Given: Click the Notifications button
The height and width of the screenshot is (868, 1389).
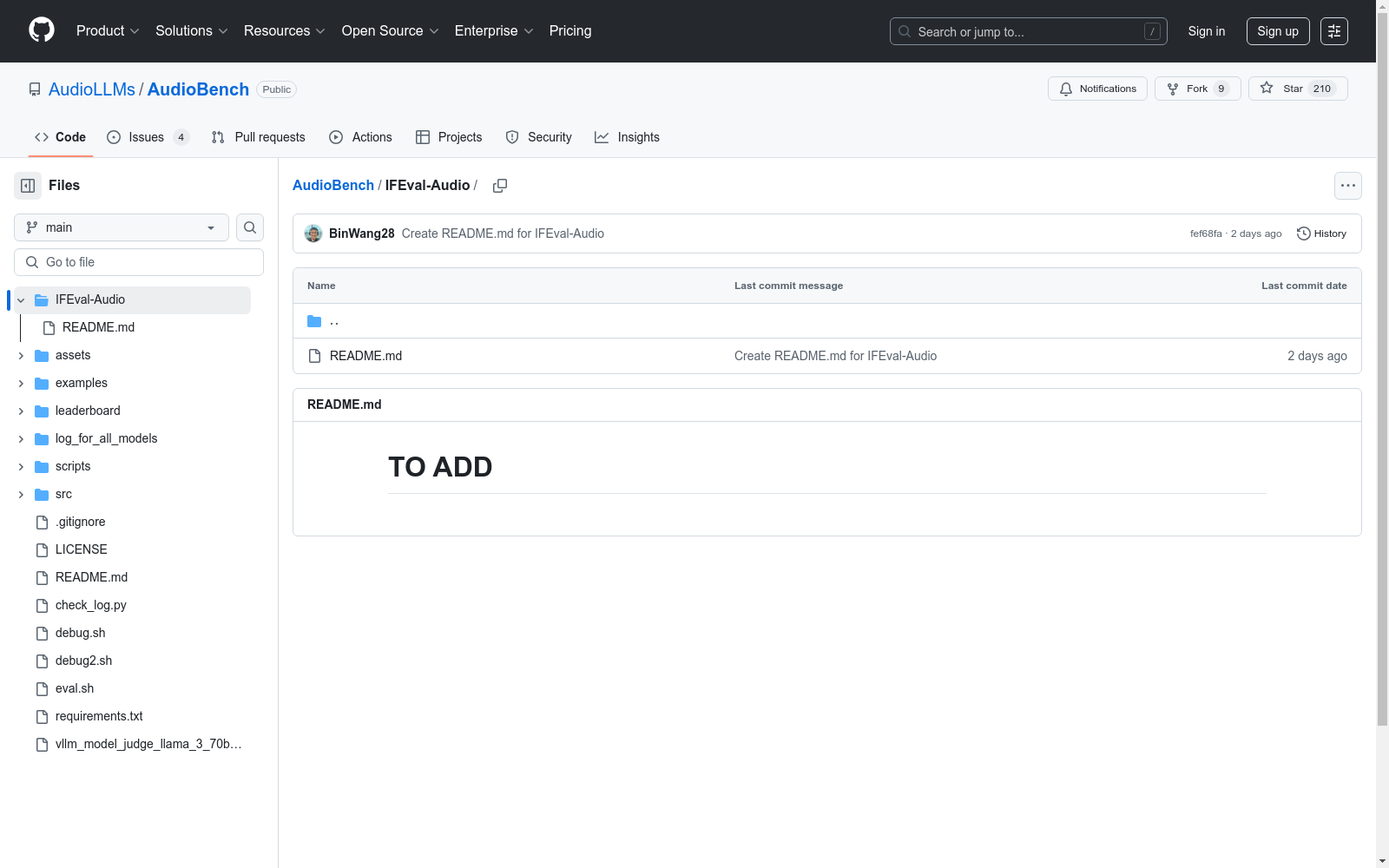Looking at the screenshot, I should pos(1098,89).
